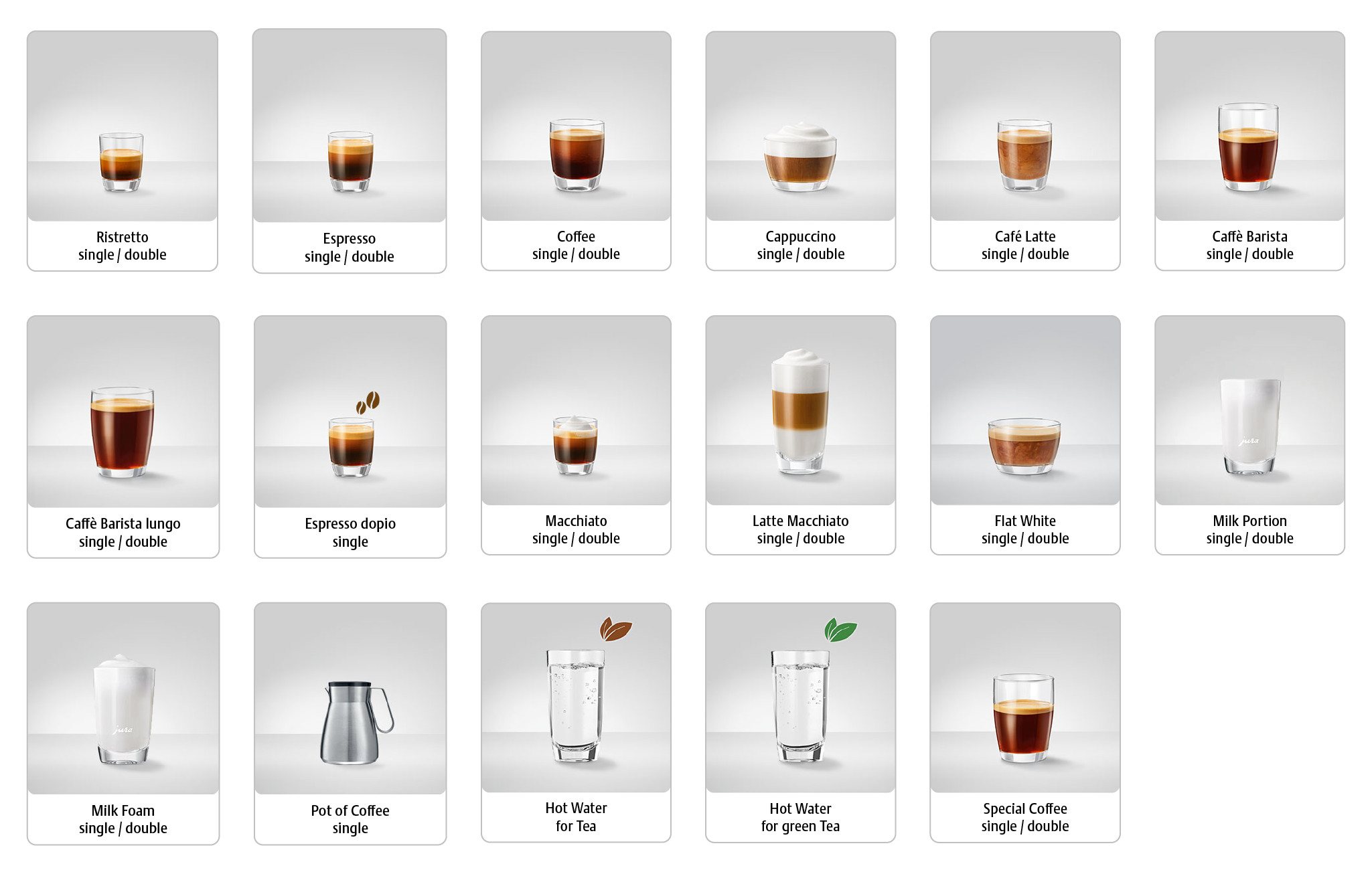The width and height of the screenshot is (1372, 874).
Task: Click the green tea leaf icon
Action: 840,630
